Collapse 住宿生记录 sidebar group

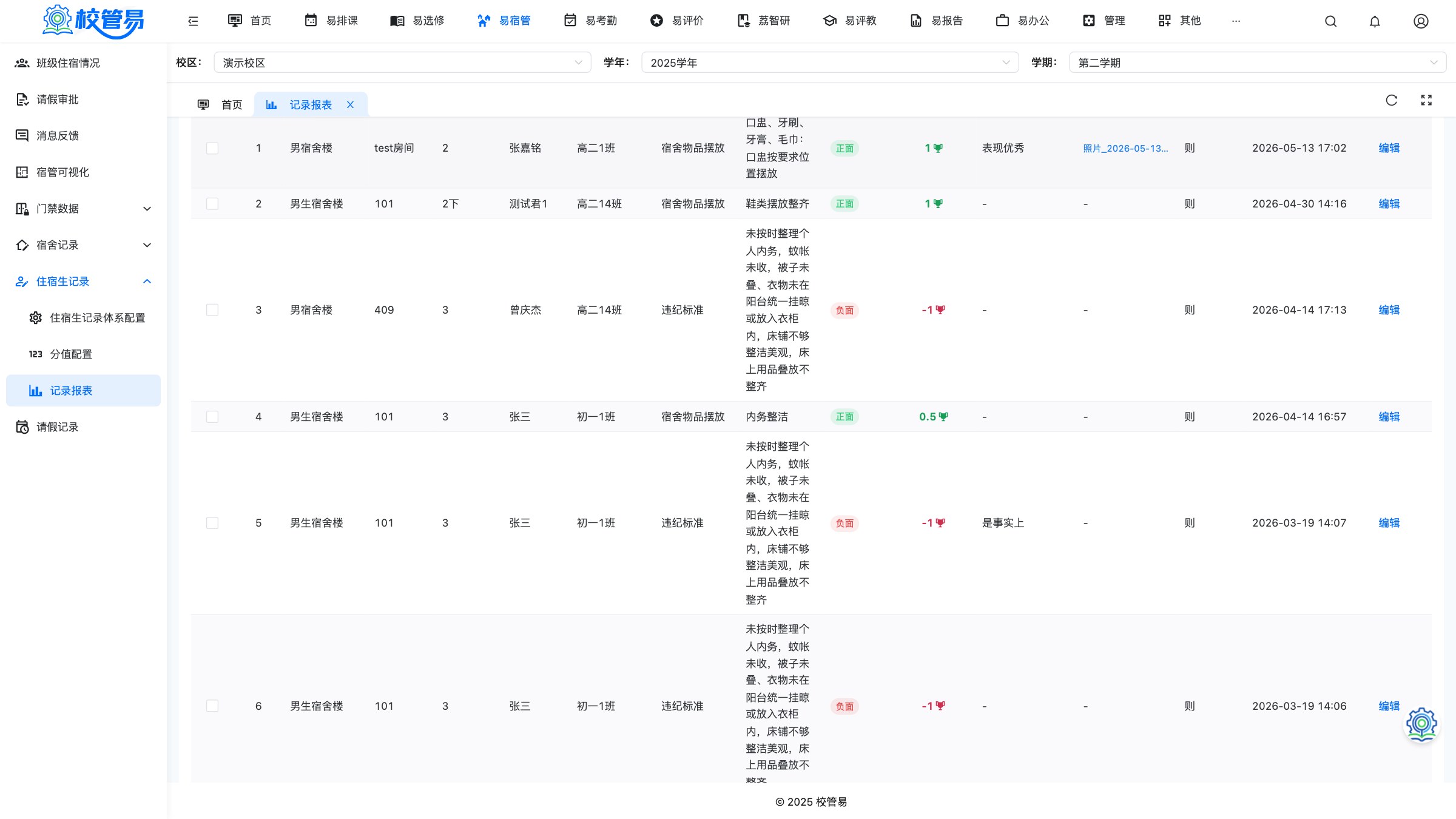click(83, 281)
